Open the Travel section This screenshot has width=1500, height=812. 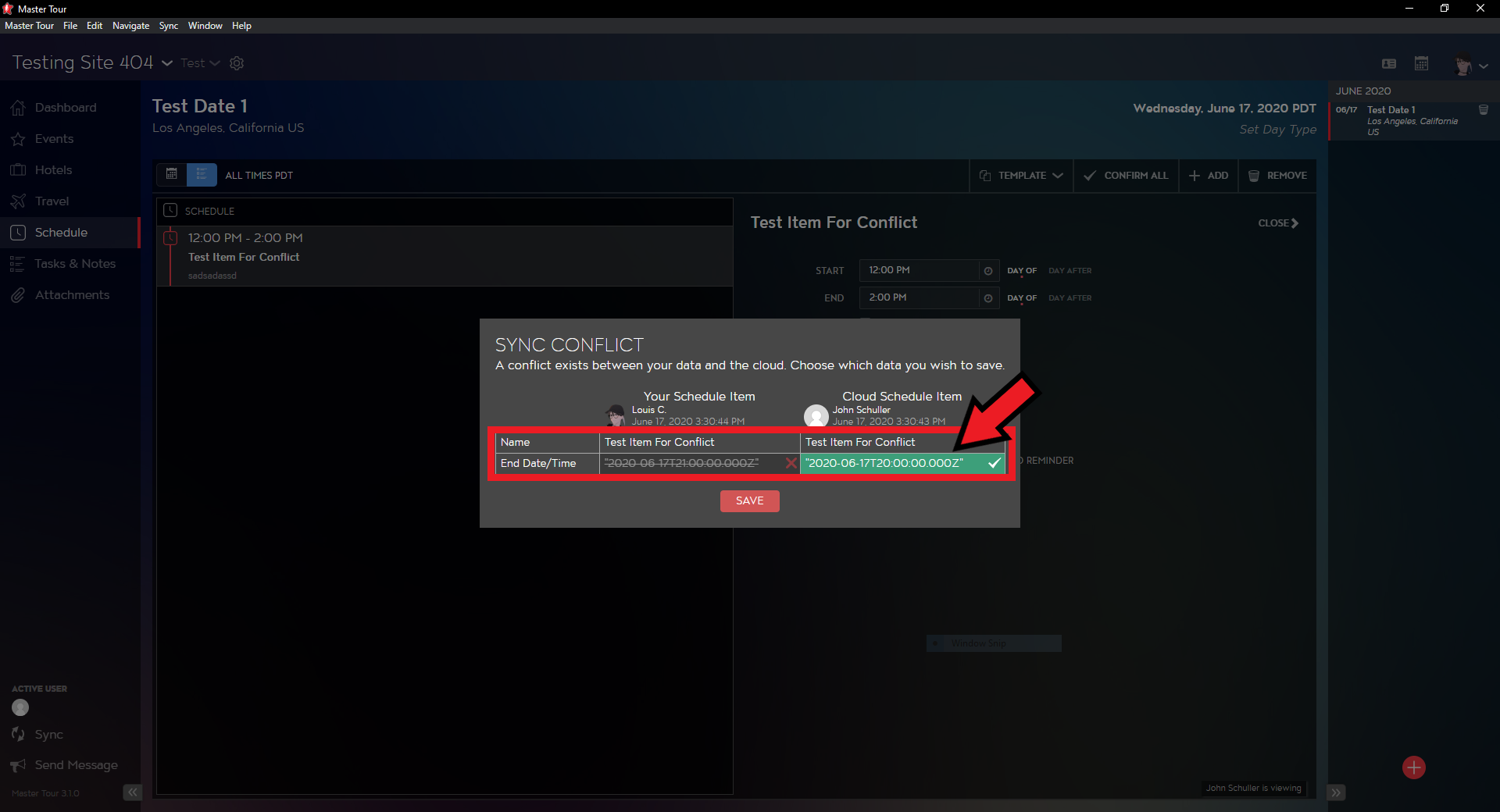(52, 201)
